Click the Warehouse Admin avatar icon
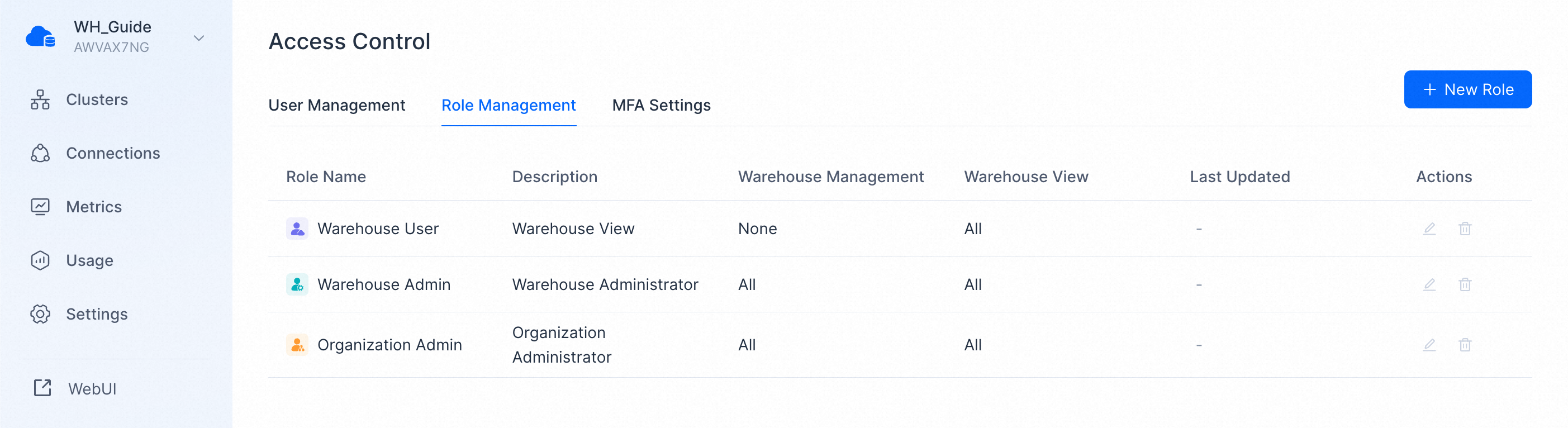The height and width of the screenshot is (428, 1568). tap(297, 284)
